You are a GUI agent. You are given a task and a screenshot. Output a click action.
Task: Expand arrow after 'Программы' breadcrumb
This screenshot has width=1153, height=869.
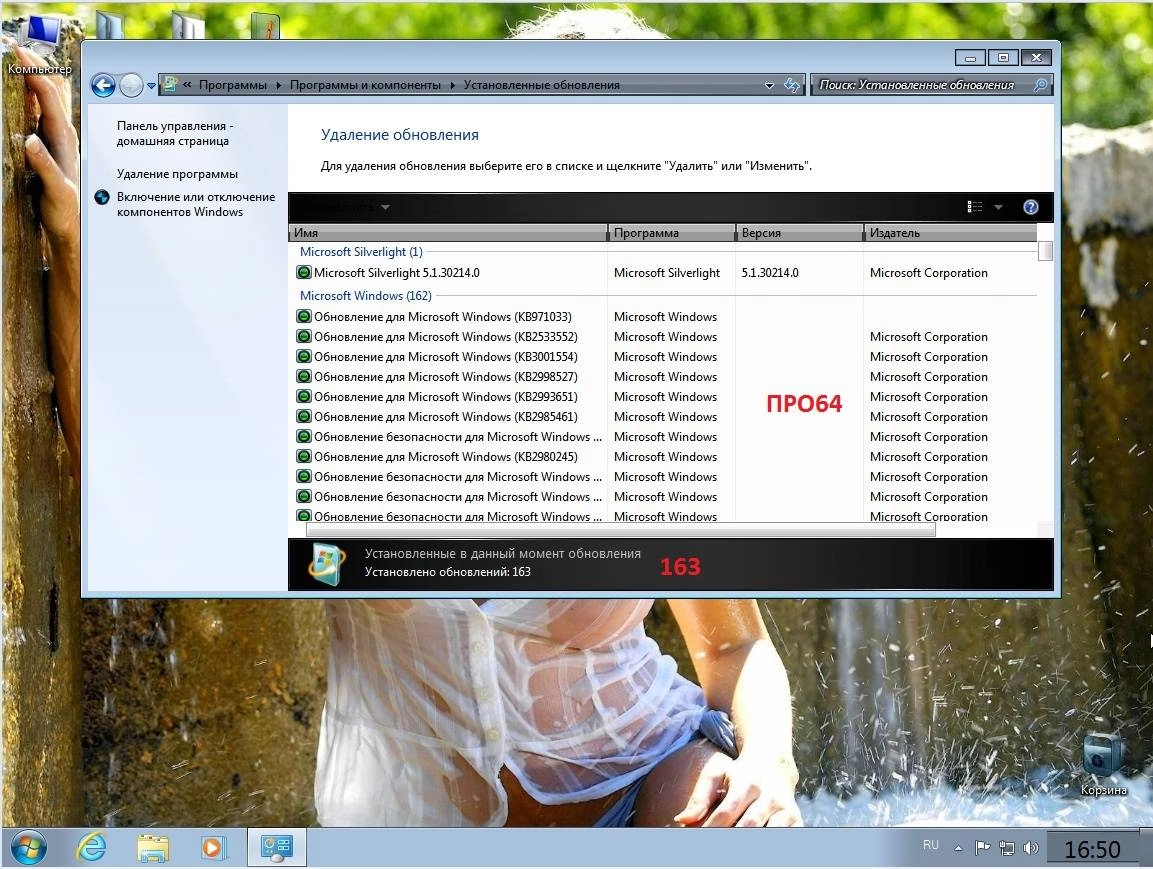pos(279,85)
